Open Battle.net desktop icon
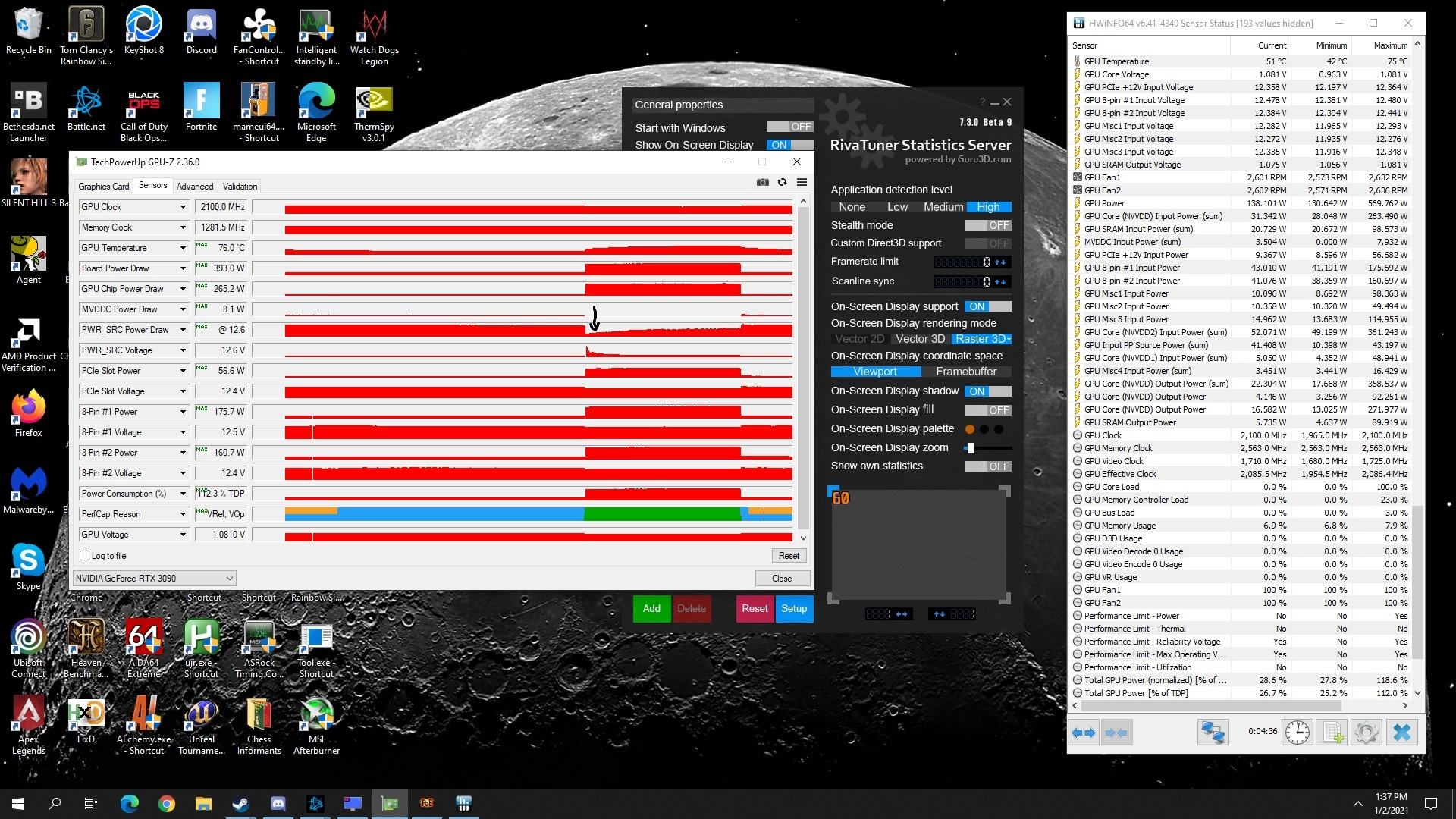This screenshot has width=1456, height=819. (86, 108)
